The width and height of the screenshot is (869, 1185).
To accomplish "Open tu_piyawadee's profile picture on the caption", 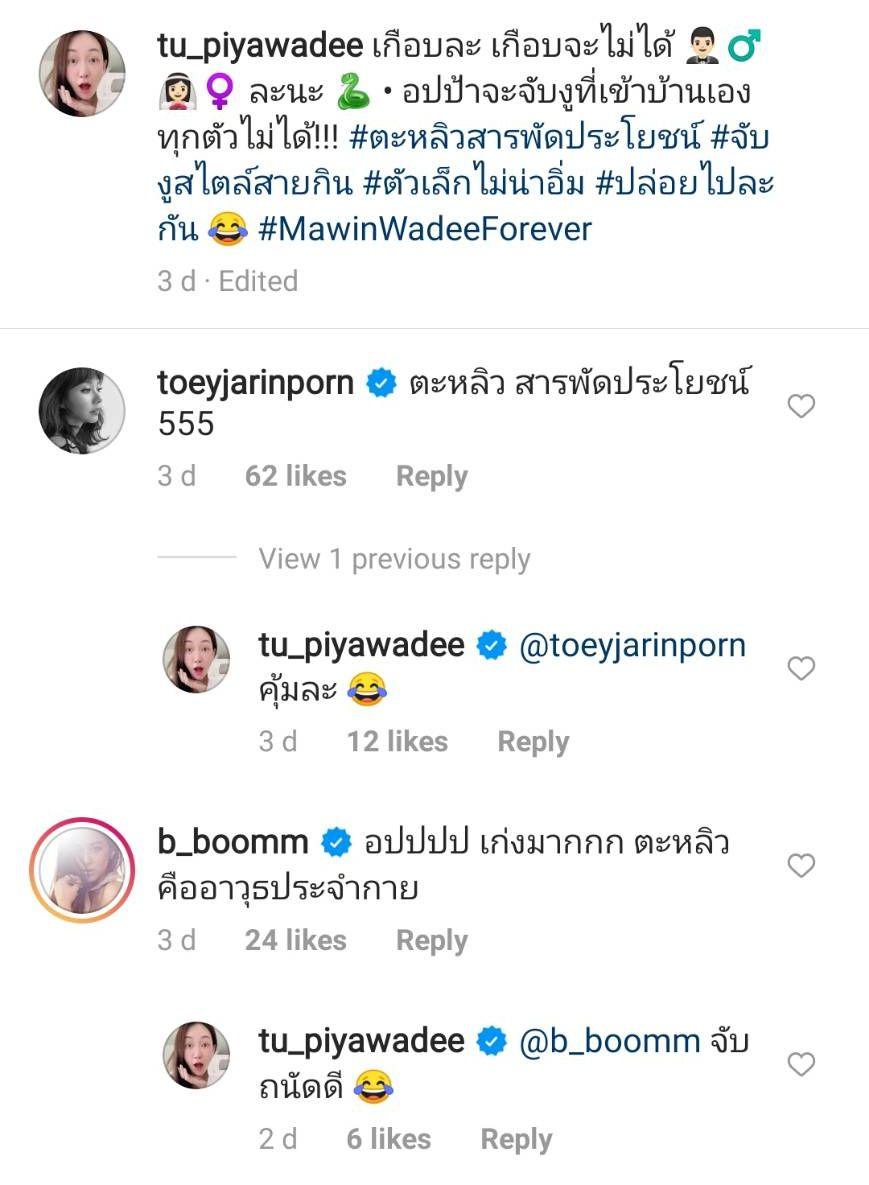I will point(82,73).
